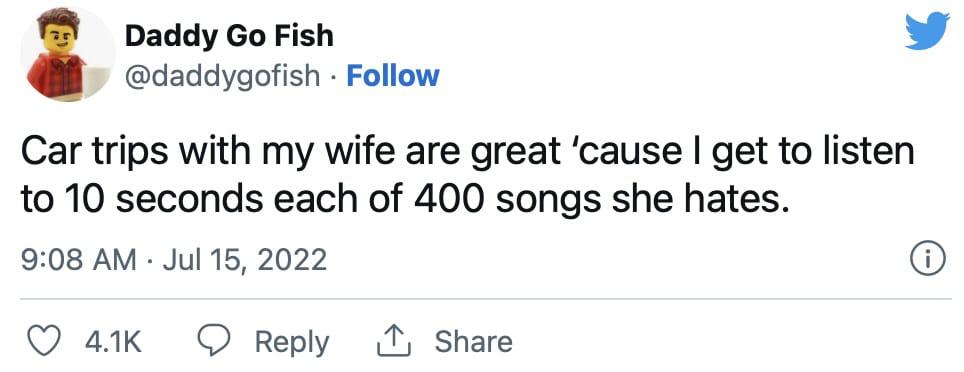Image resolution: width=964 pixels, height=372 pixels.
Task: Open the Lego figure profile avatar
Action: tap(68, 55)
